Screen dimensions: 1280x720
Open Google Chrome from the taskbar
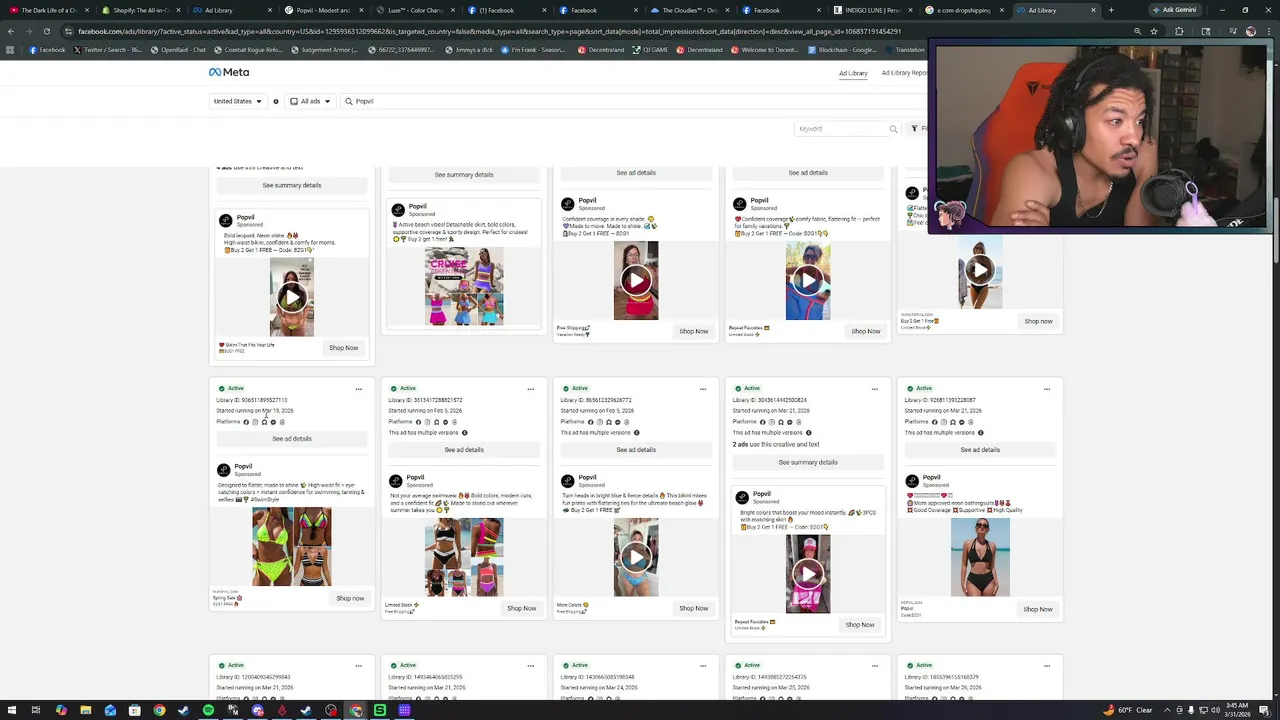pos(159,710)
